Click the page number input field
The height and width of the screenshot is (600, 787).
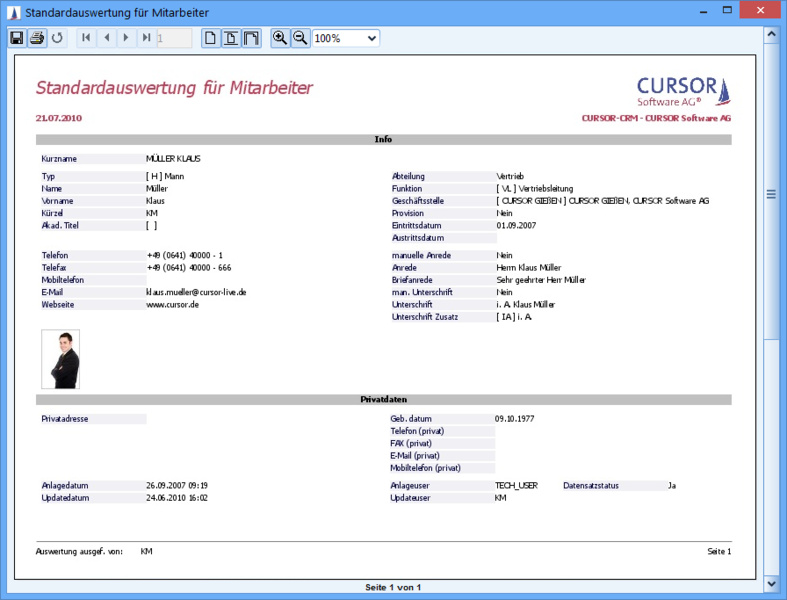tap(174, 38)
